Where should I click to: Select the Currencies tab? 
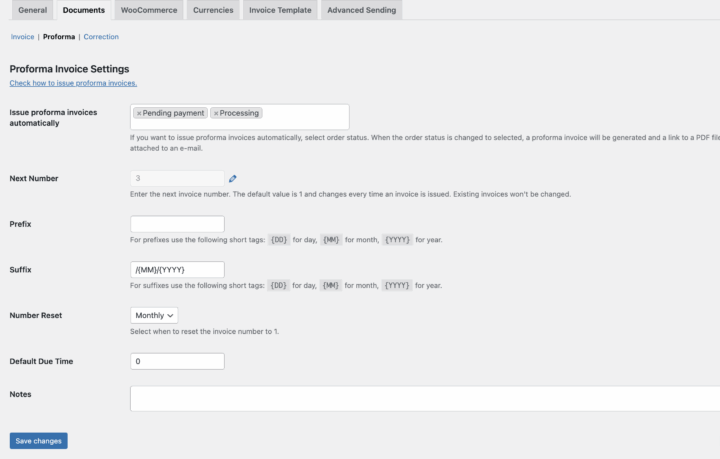[213, 10]
